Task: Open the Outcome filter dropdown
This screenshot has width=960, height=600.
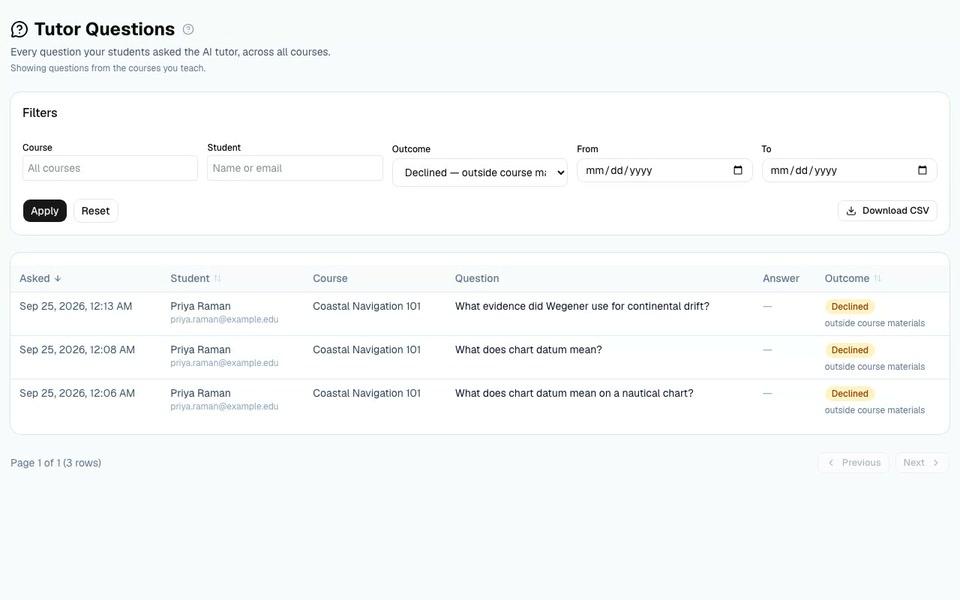Action: (x=480, y=173)
